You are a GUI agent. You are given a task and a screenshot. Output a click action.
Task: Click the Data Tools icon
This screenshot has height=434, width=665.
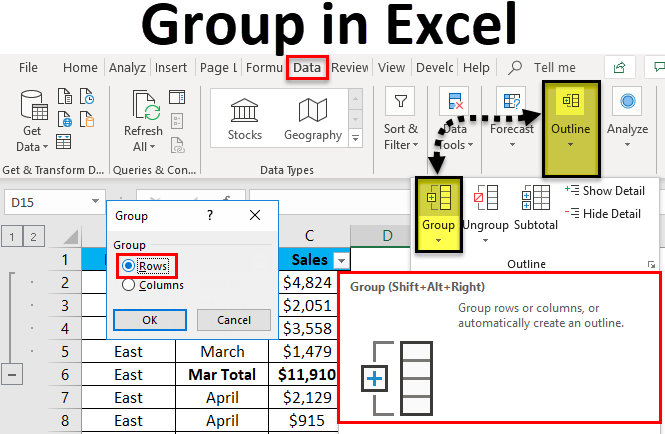[454, 101]
